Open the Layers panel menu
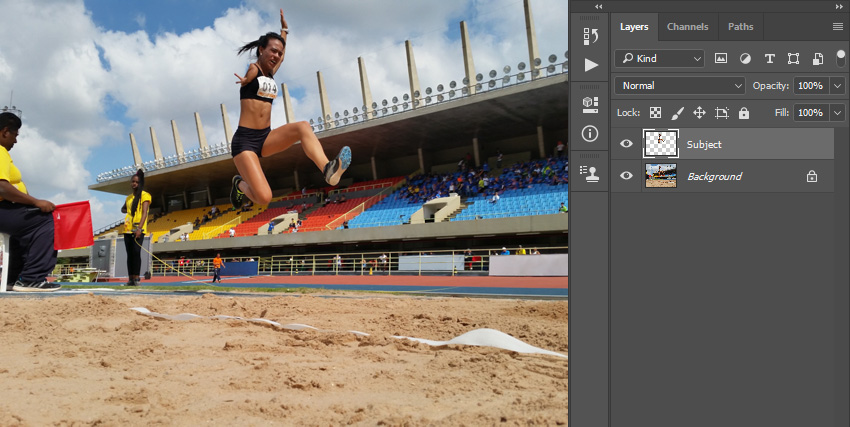The width and height of the screenshot is (850, 427). click(837, 27)
